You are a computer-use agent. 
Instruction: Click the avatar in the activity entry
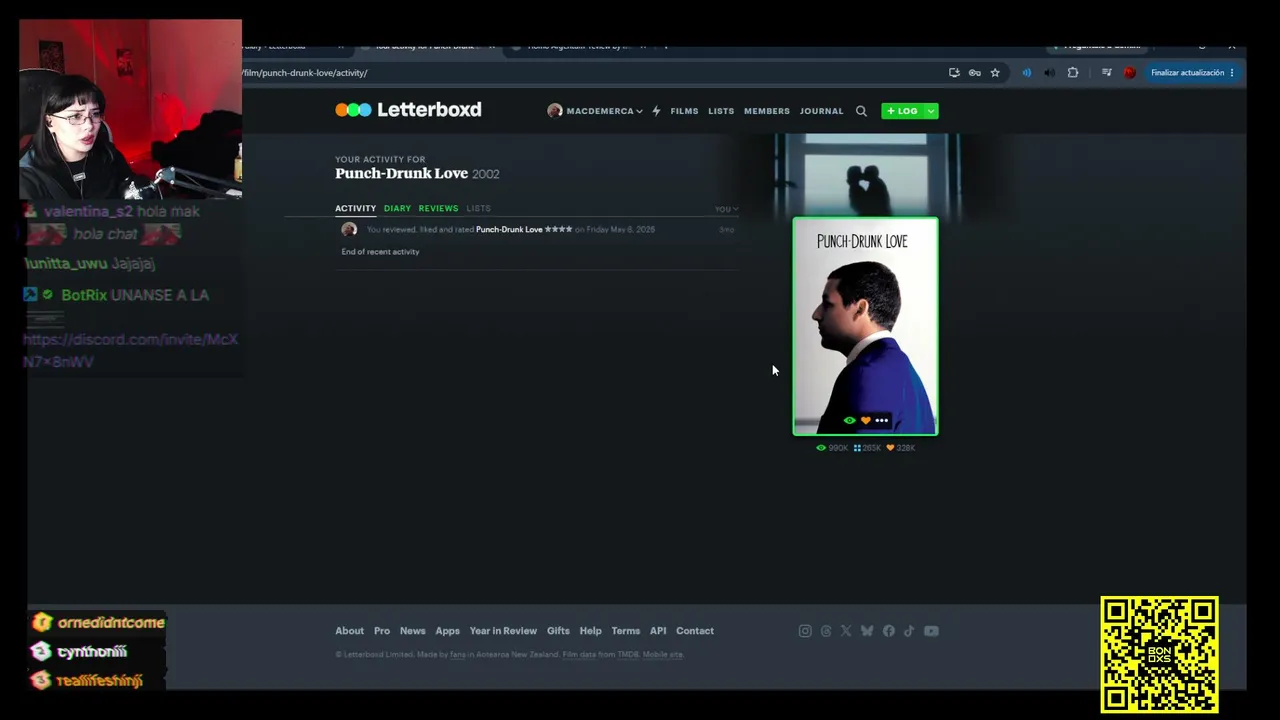click(349, 230)
